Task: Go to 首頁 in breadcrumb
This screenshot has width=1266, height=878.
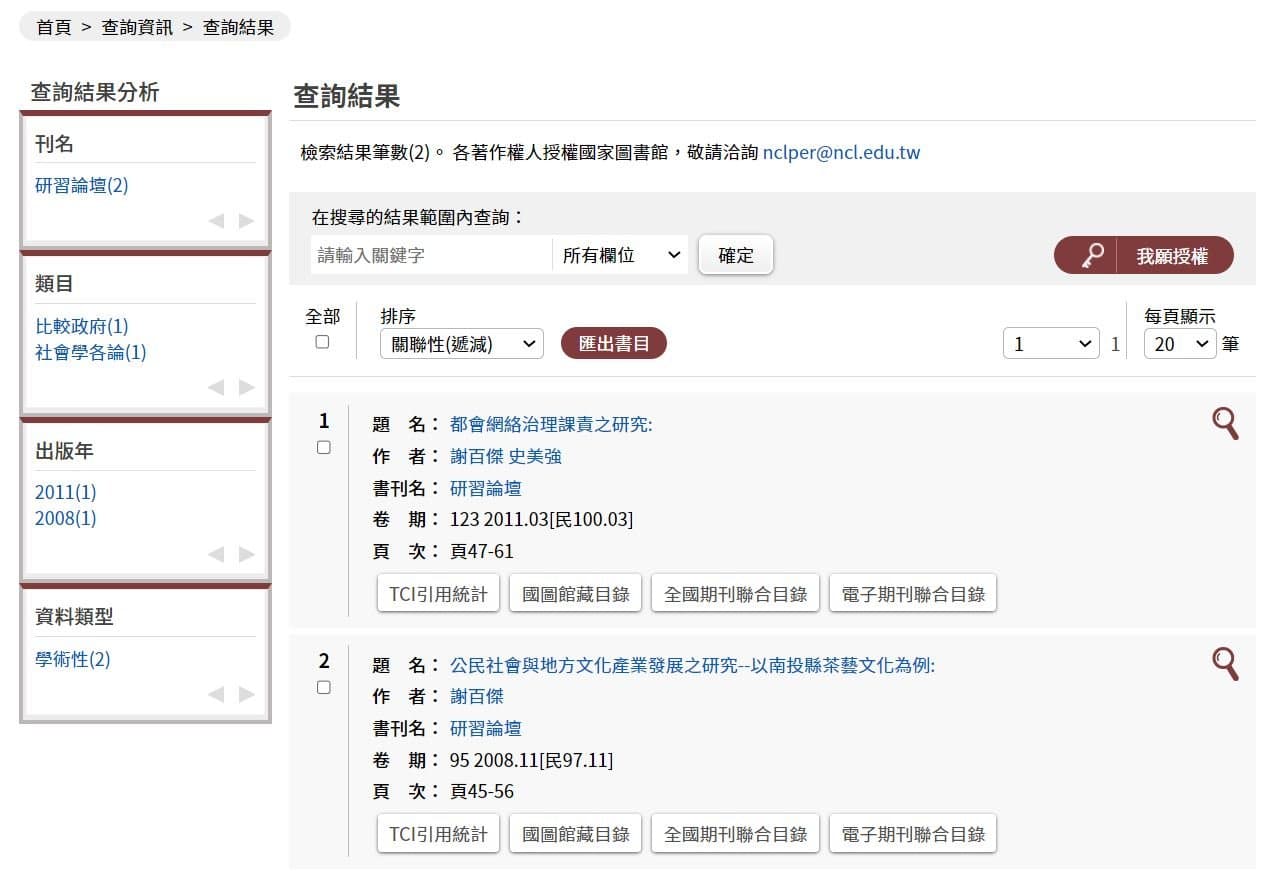Action: click(x=54, y=27)
